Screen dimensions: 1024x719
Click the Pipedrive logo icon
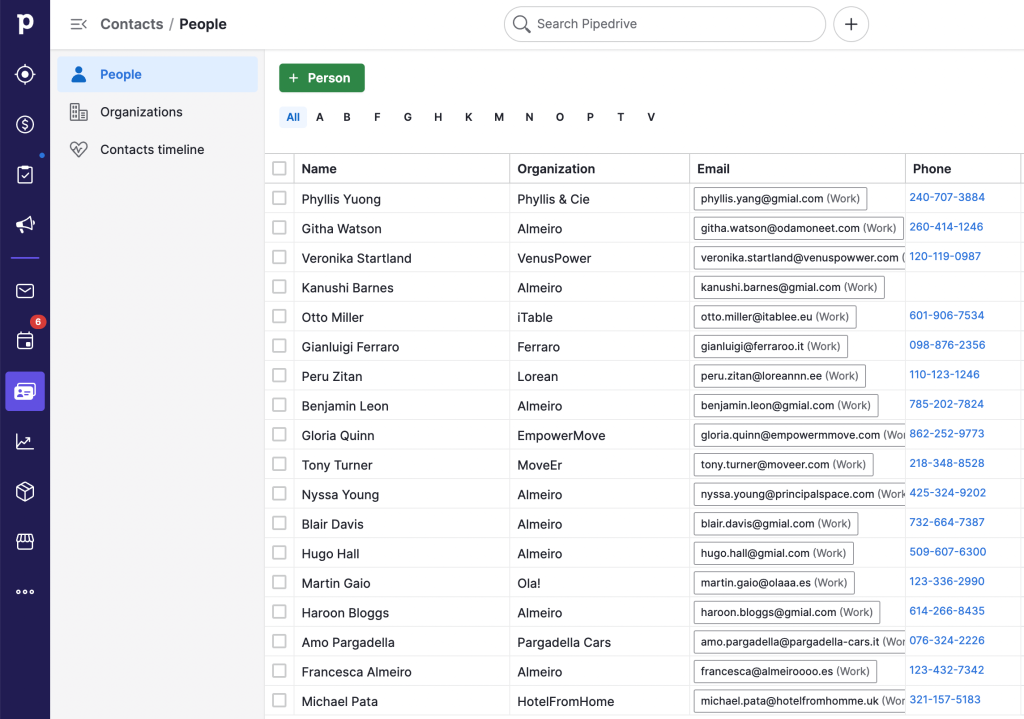coord(25,24)
